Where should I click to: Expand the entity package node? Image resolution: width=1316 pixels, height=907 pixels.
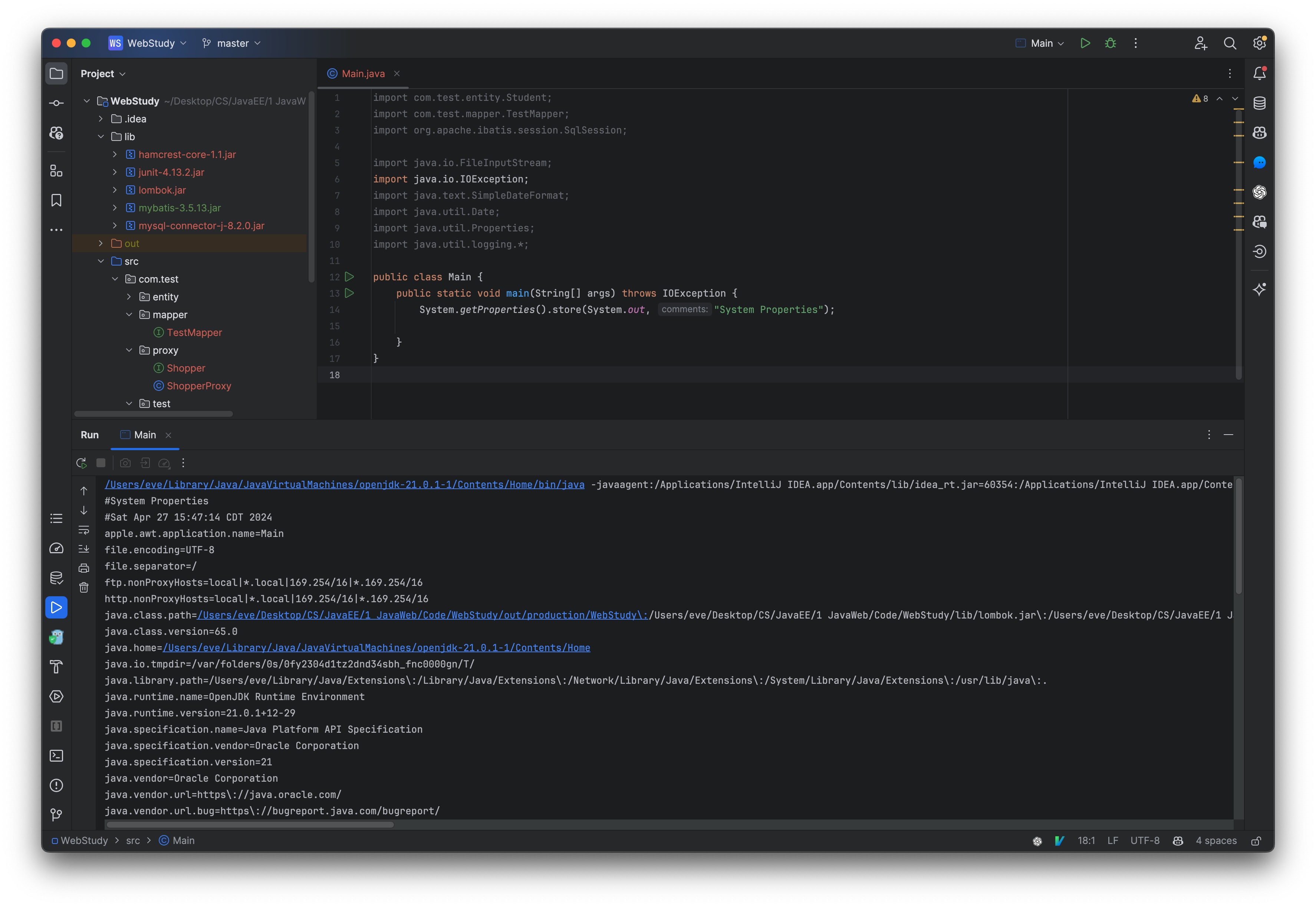(128, 296)
